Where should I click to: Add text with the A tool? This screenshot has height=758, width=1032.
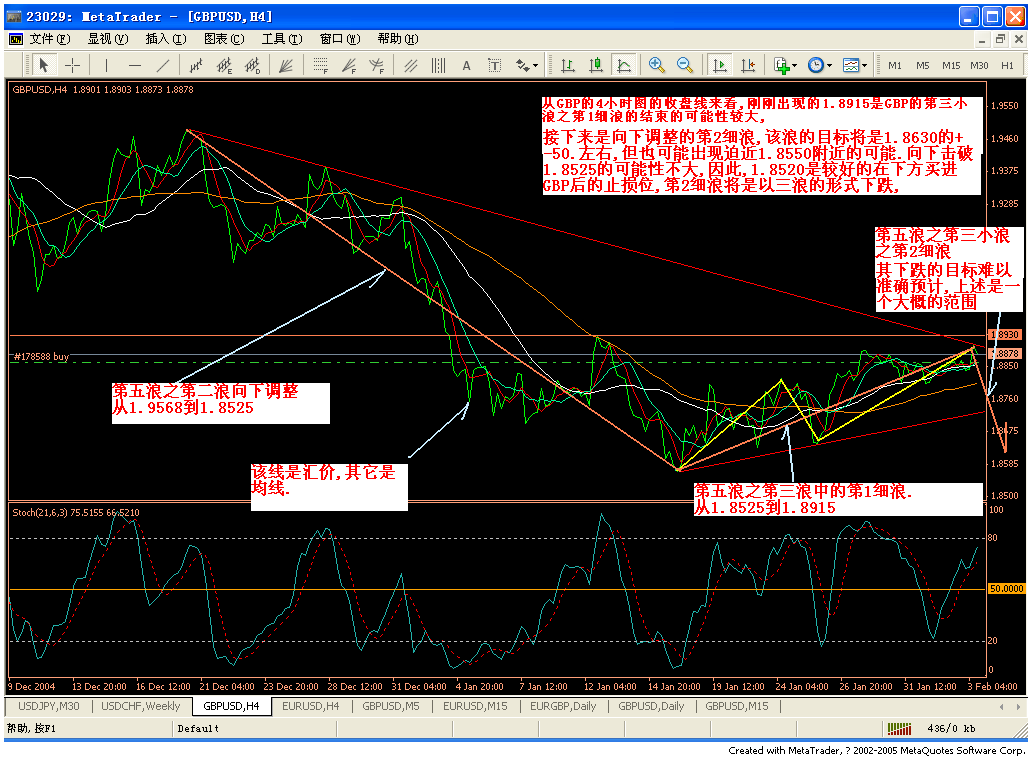[x=467, y=65]
